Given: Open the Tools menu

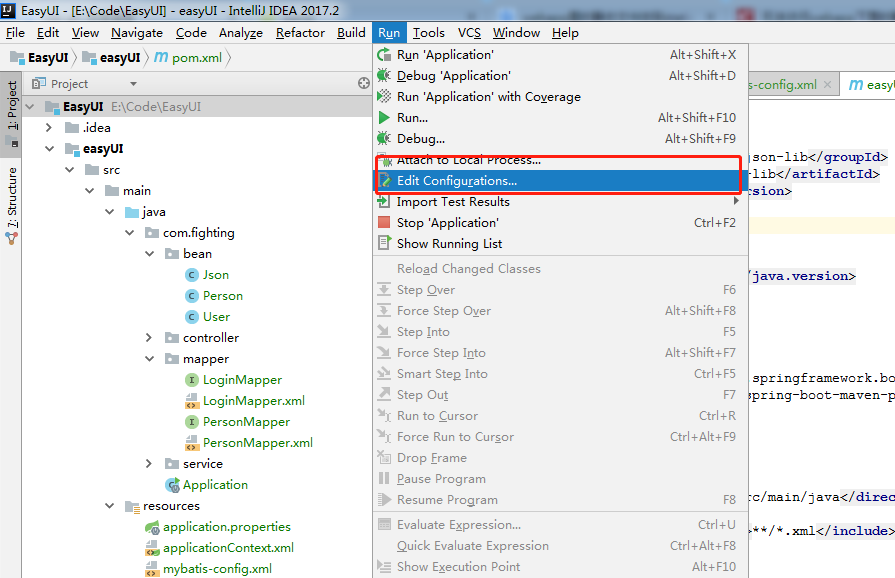Looking at the screenshot, I should (429, 33).
